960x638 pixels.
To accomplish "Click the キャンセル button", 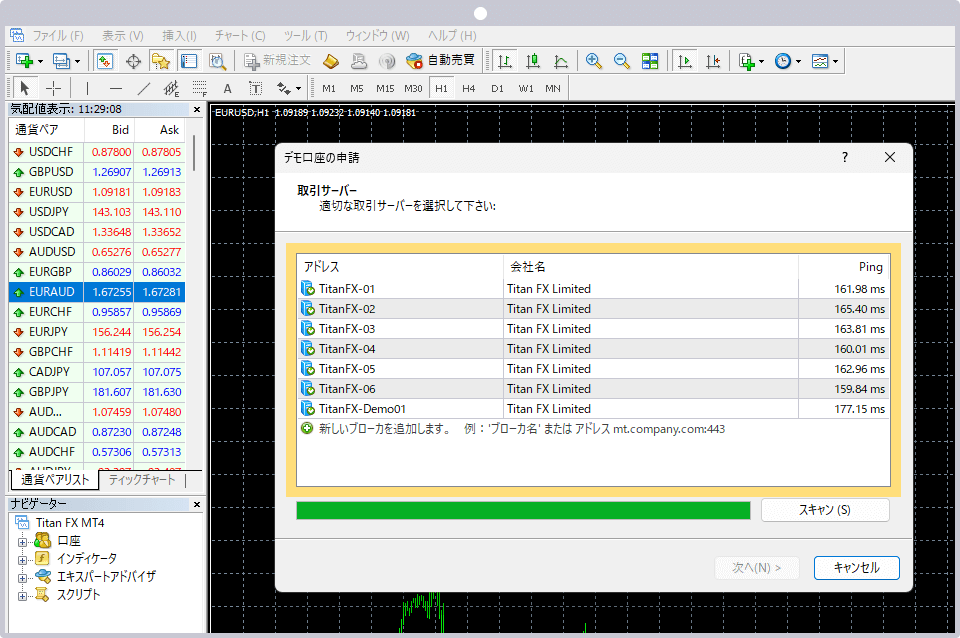I will [x=857, y=568].
